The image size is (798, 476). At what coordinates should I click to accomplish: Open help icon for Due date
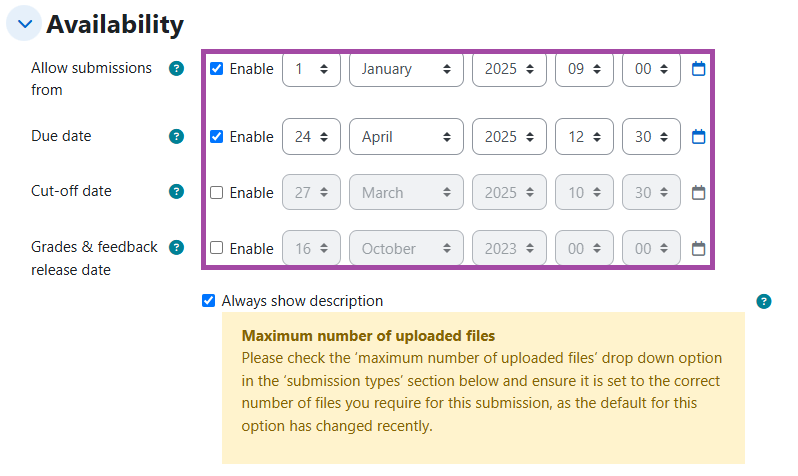(176, 136)
